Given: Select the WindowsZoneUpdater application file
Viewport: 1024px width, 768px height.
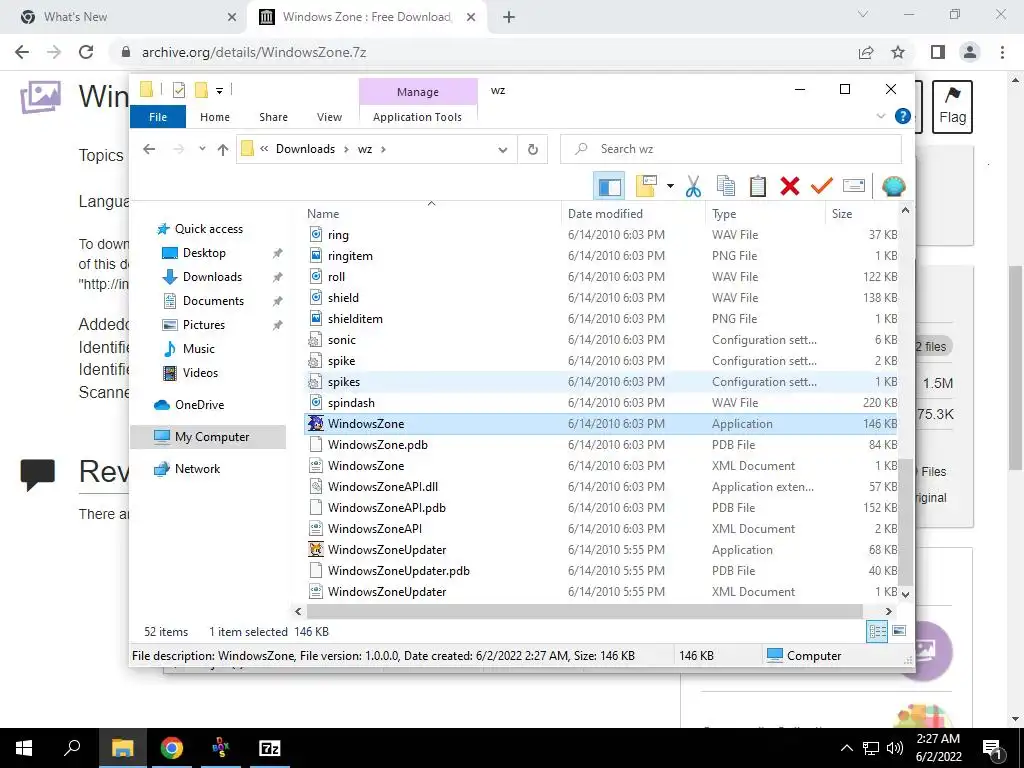Looking at the screenshot, I should [x=601, y=550].
